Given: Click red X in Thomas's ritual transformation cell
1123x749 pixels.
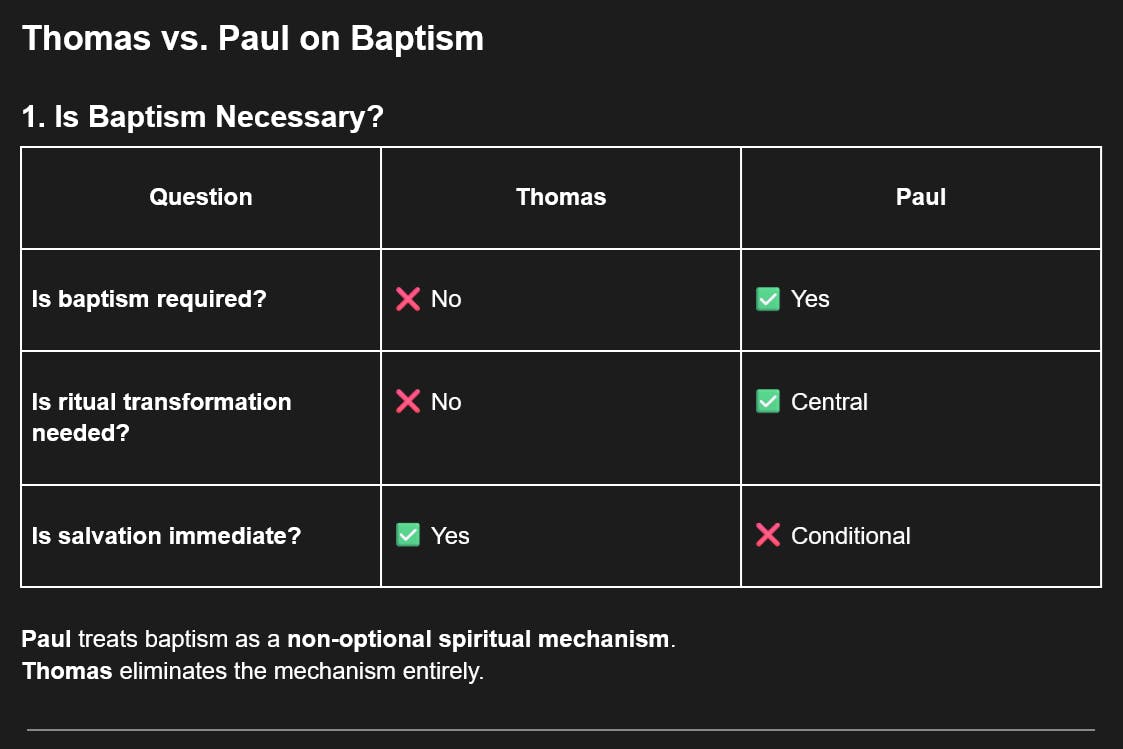Looking at the screenshot, I should (408, 402).
